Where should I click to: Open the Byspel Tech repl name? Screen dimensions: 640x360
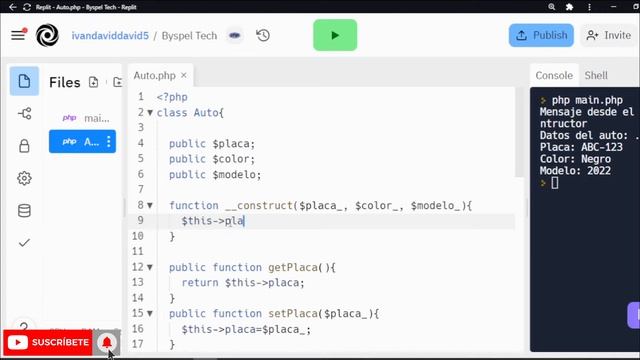pyautogui.click(x=189, y=36)
